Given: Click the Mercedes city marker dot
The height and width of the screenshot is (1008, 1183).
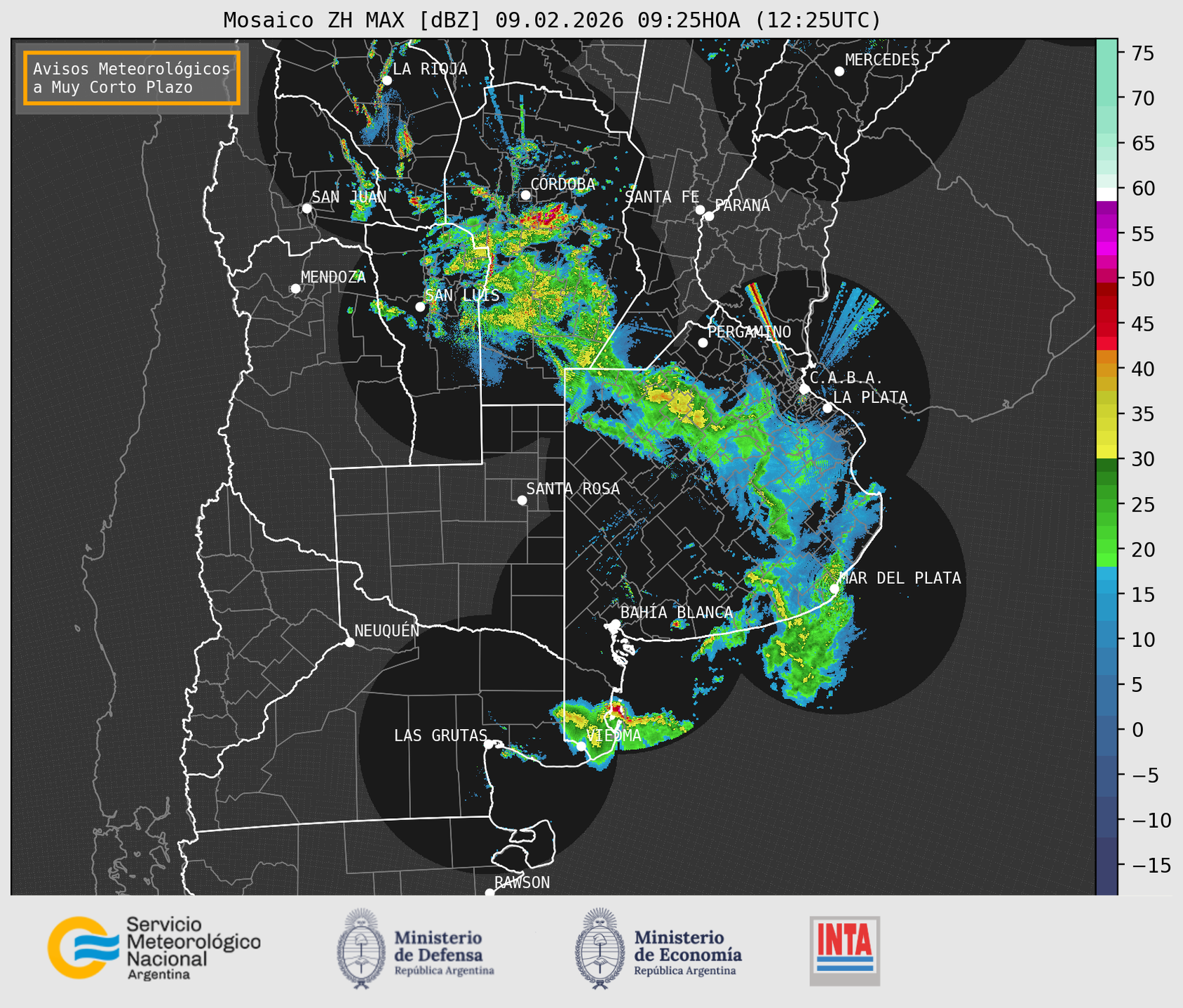Looking at the screenshot, I should pos(839,71).
